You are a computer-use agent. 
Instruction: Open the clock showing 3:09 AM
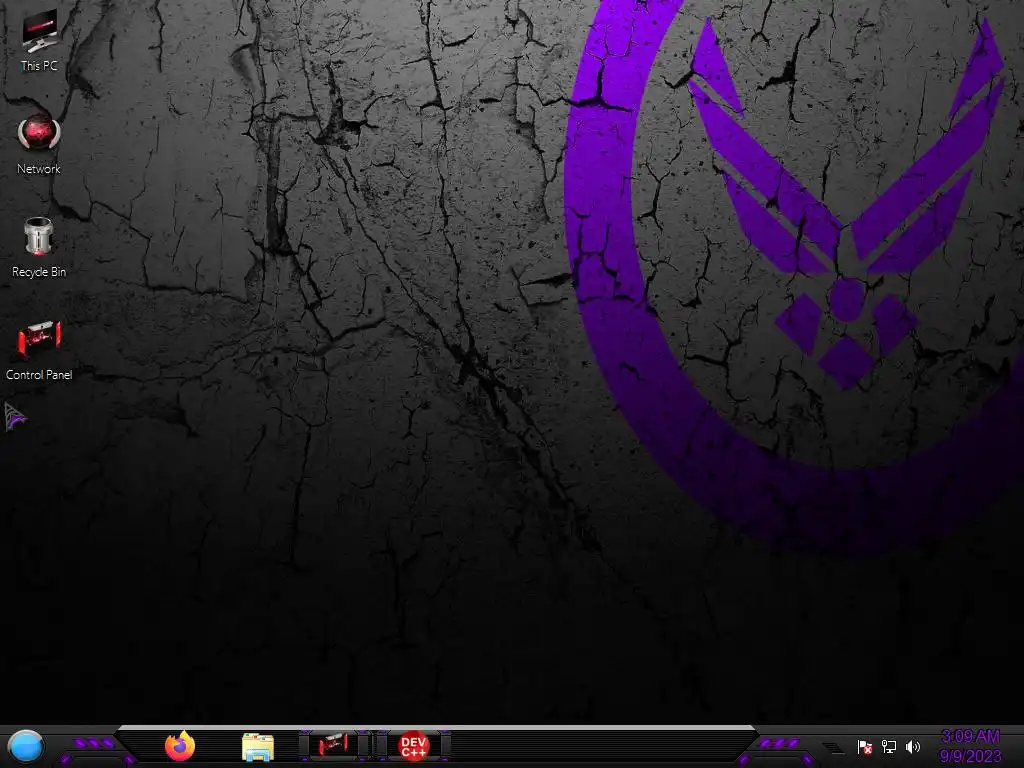point(970,737)
